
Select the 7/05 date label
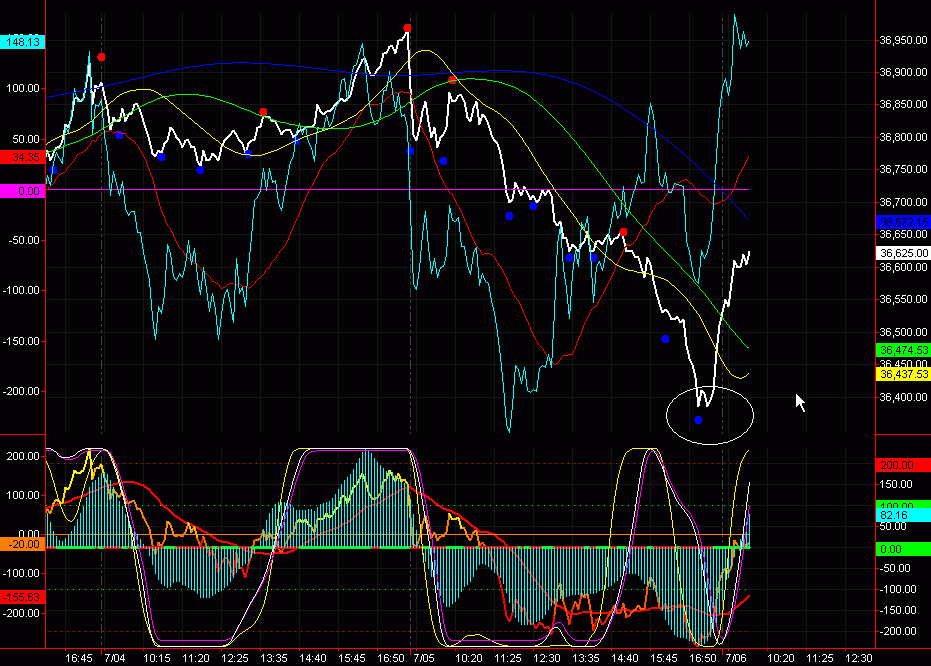[424, 658]
